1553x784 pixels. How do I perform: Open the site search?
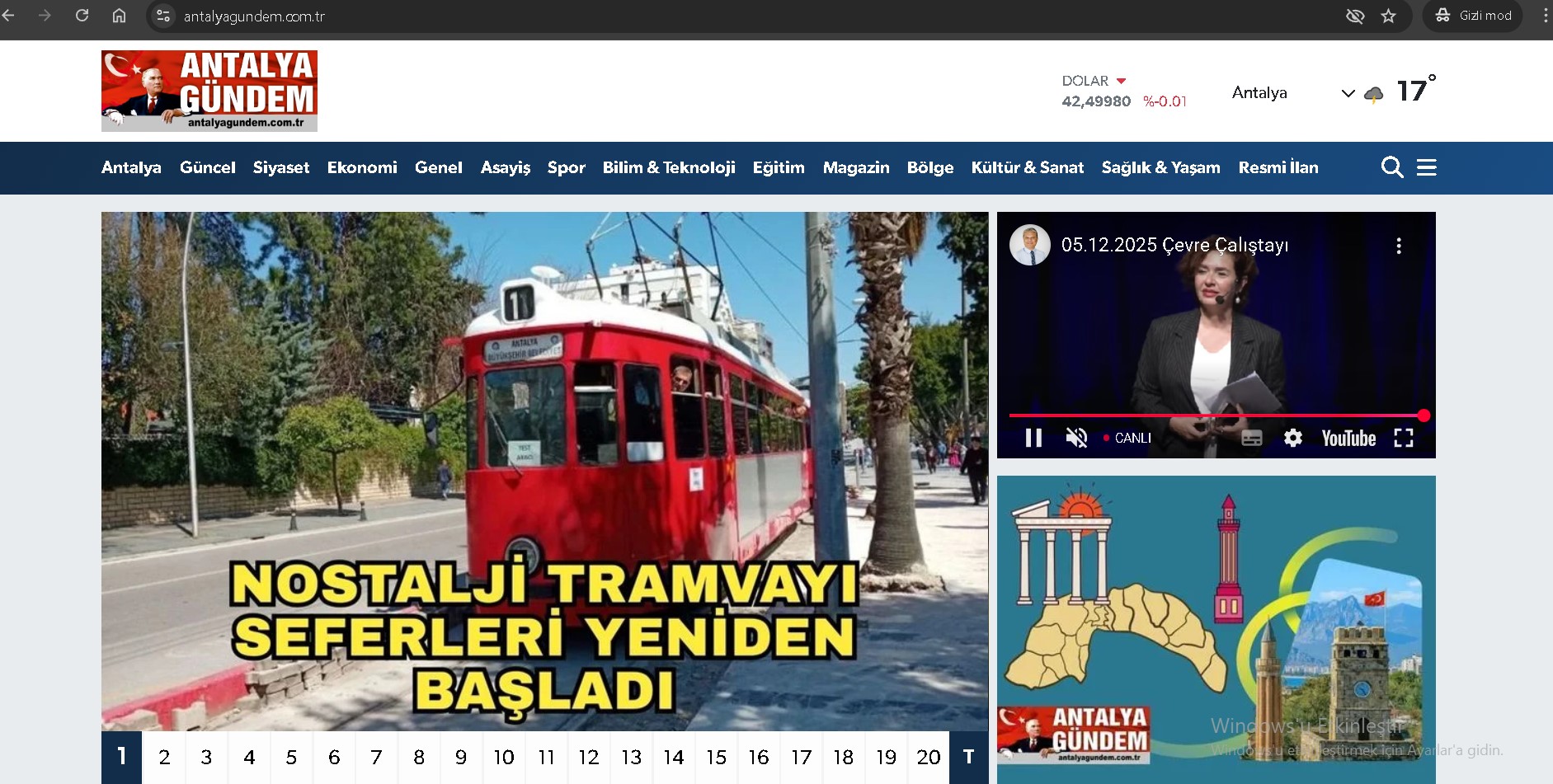1393,167
